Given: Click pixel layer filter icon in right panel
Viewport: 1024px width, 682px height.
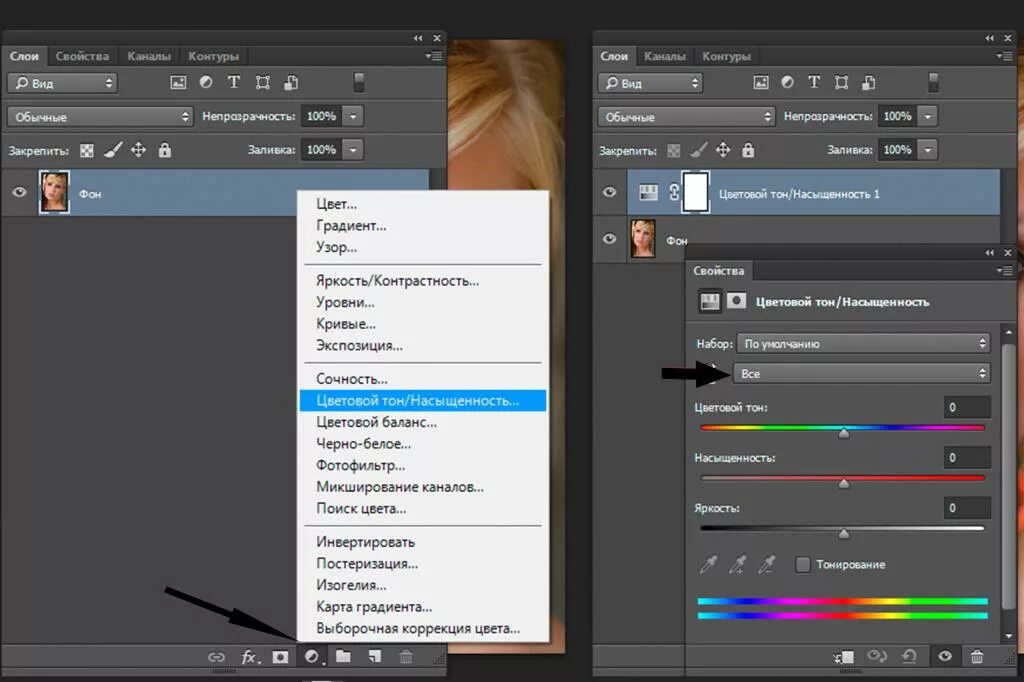Looking at the screenshot, I should (760, 82).
